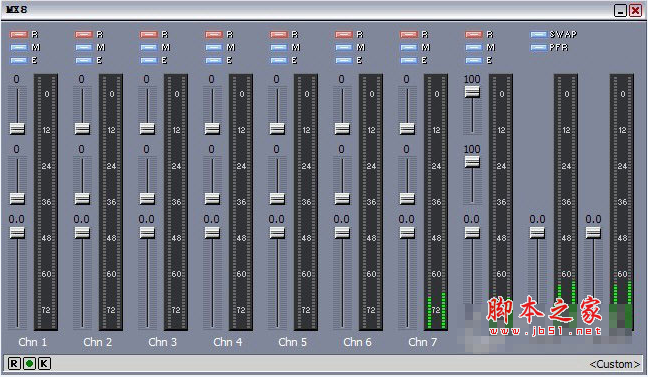Viewport: 648px width, 377px height.
Task: Close the MX8 window
Action: pyautogui.click(x=635, y=10)
